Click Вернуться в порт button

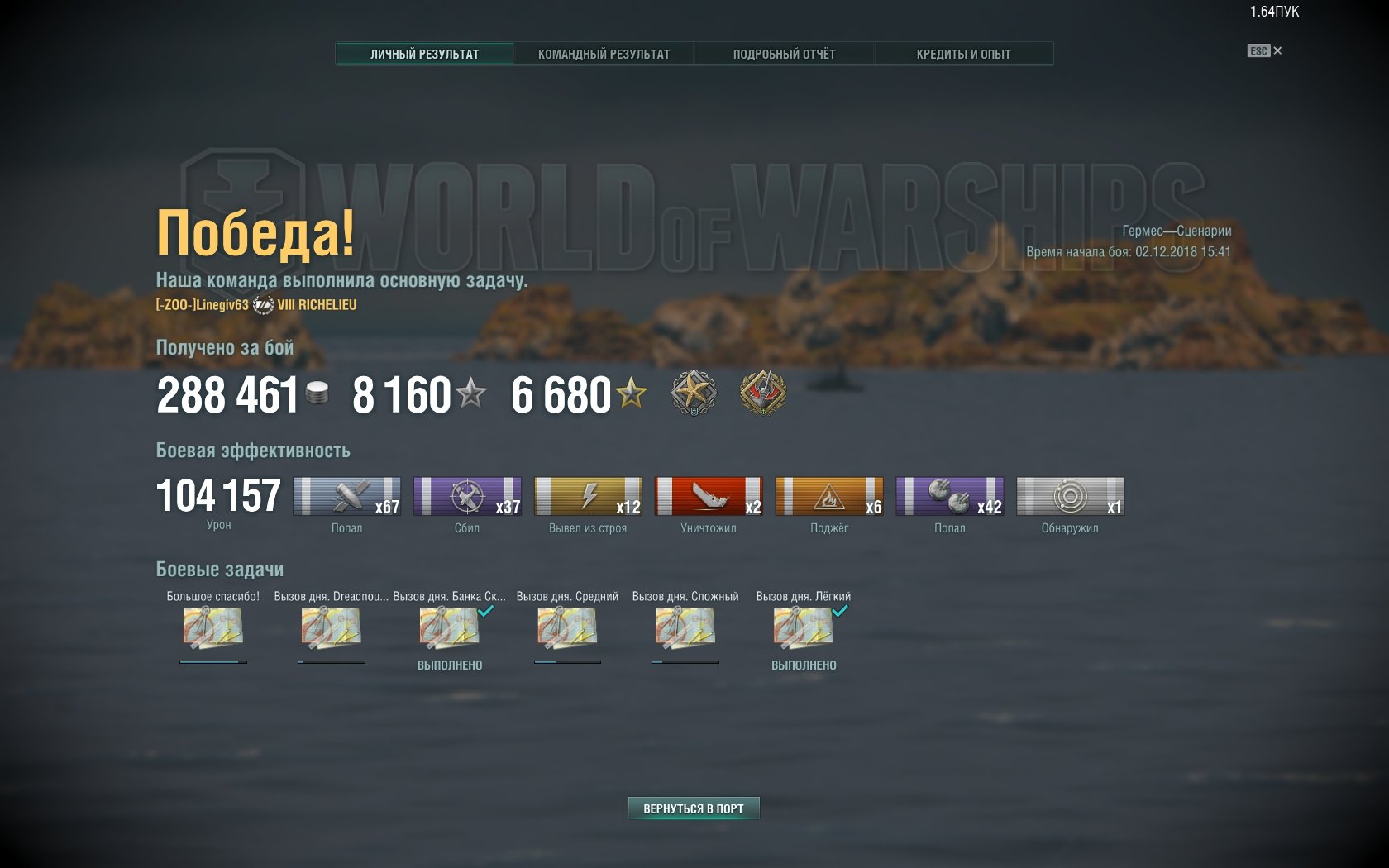[x=694, y=808]
